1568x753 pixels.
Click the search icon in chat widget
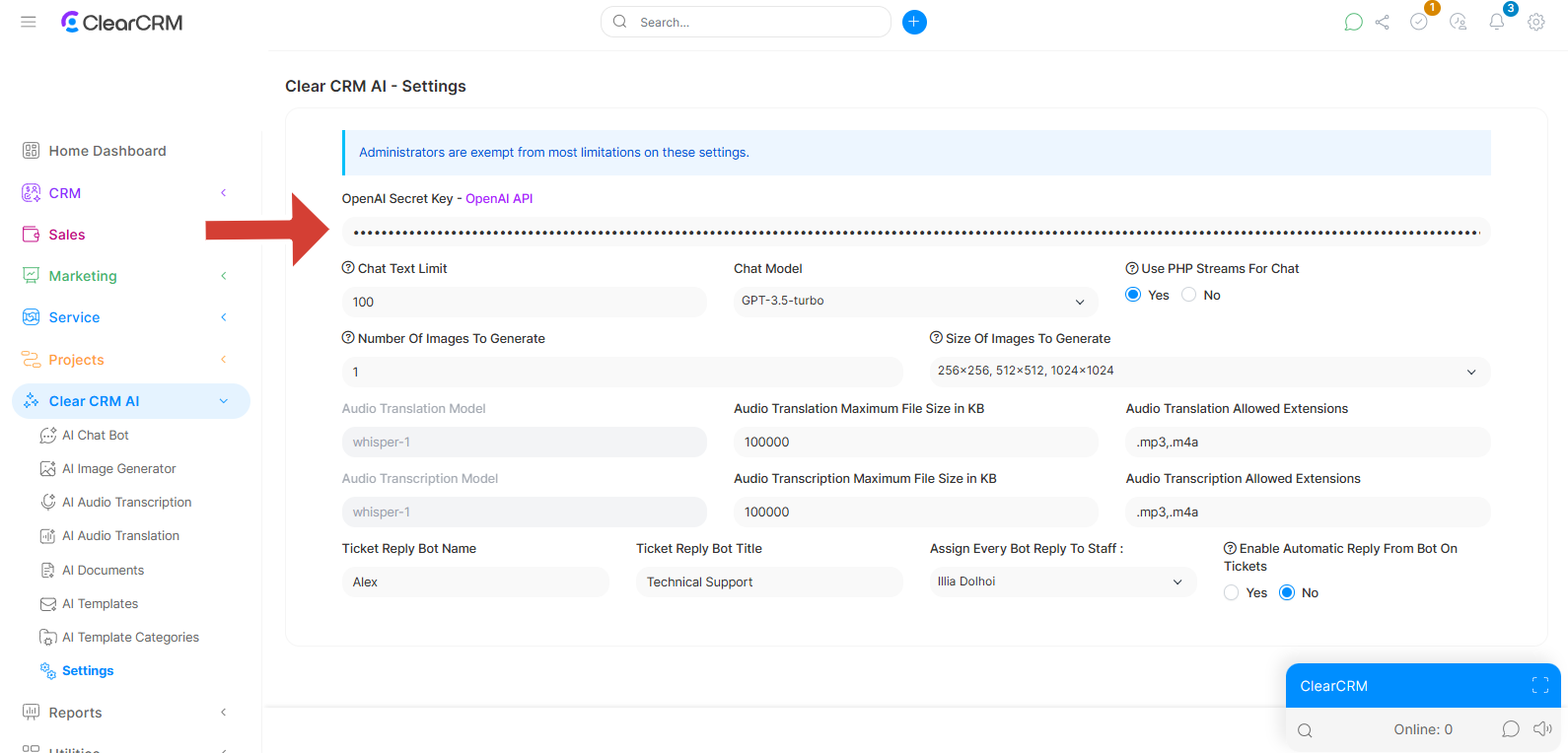pos(1305,730)
